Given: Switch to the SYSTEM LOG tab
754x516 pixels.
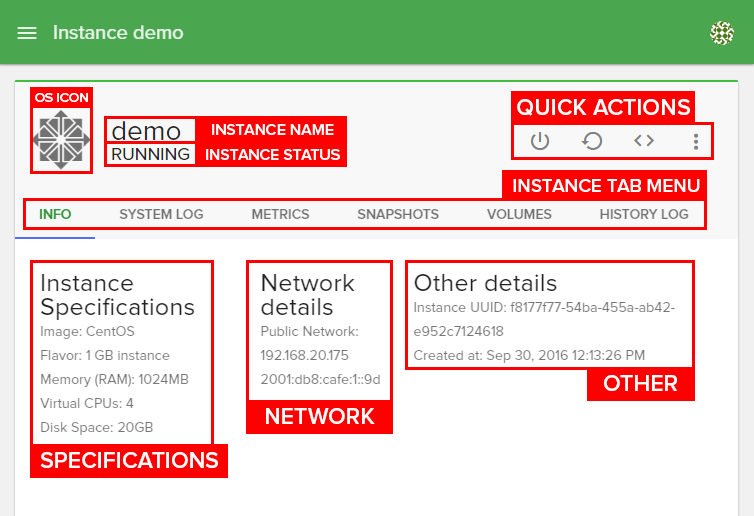Looking at the screenshot, I should coord(161,214).
